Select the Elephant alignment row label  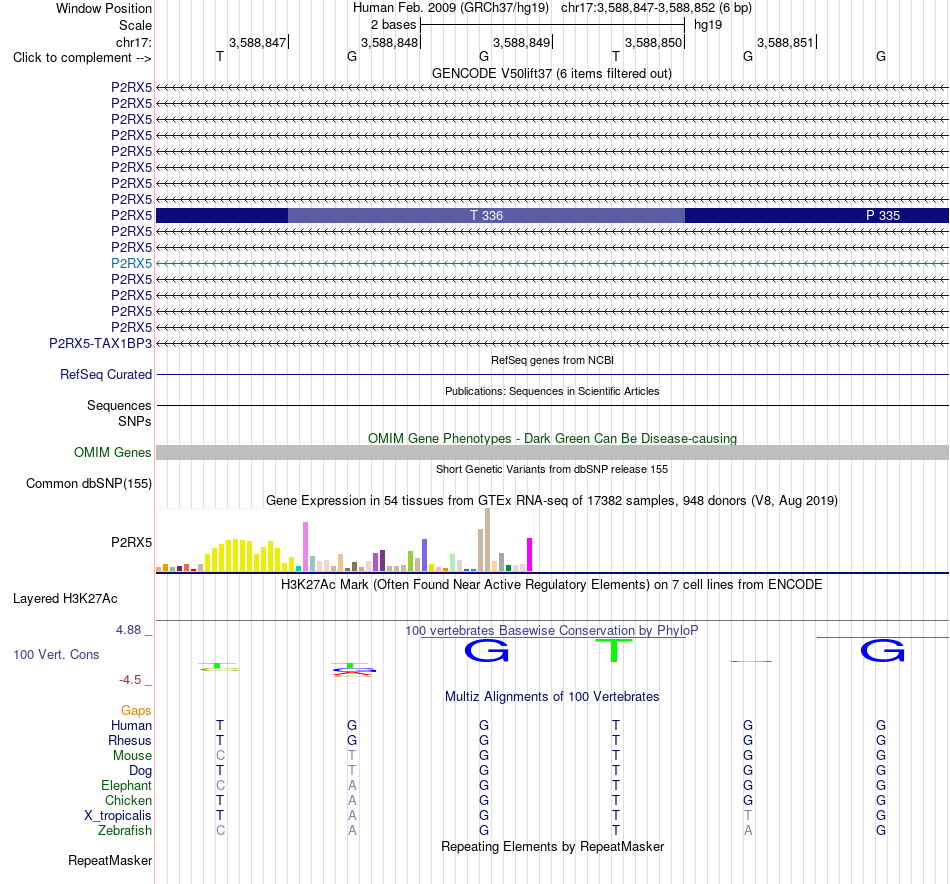pos(126,785)
